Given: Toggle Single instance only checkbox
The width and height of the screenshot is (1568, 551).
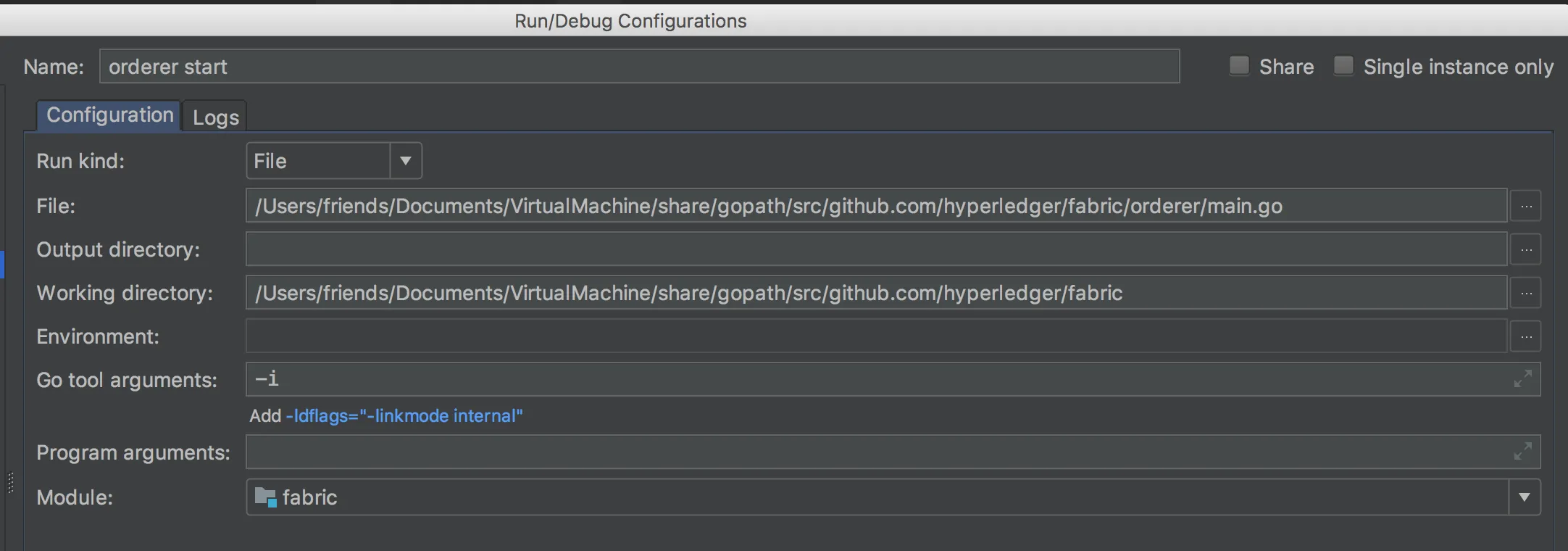Looking at the screenshot, I should pos(1343,66).
